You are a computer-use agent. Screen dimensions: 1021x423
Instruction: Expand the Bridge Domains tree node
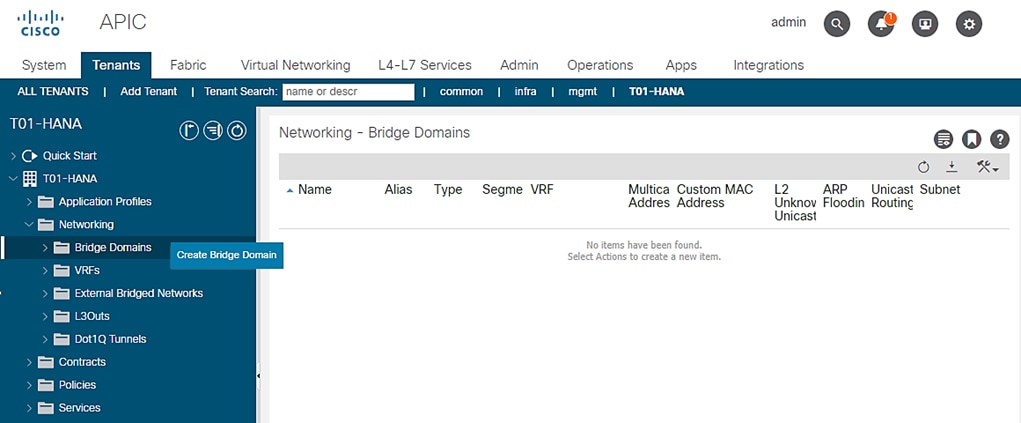point(46,247)
